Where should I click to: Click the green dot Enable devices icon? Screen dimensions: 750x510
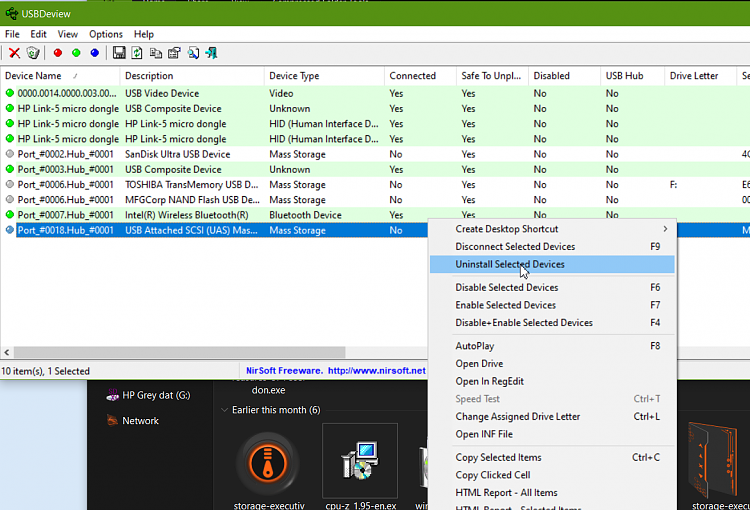(x=76, y=53)
